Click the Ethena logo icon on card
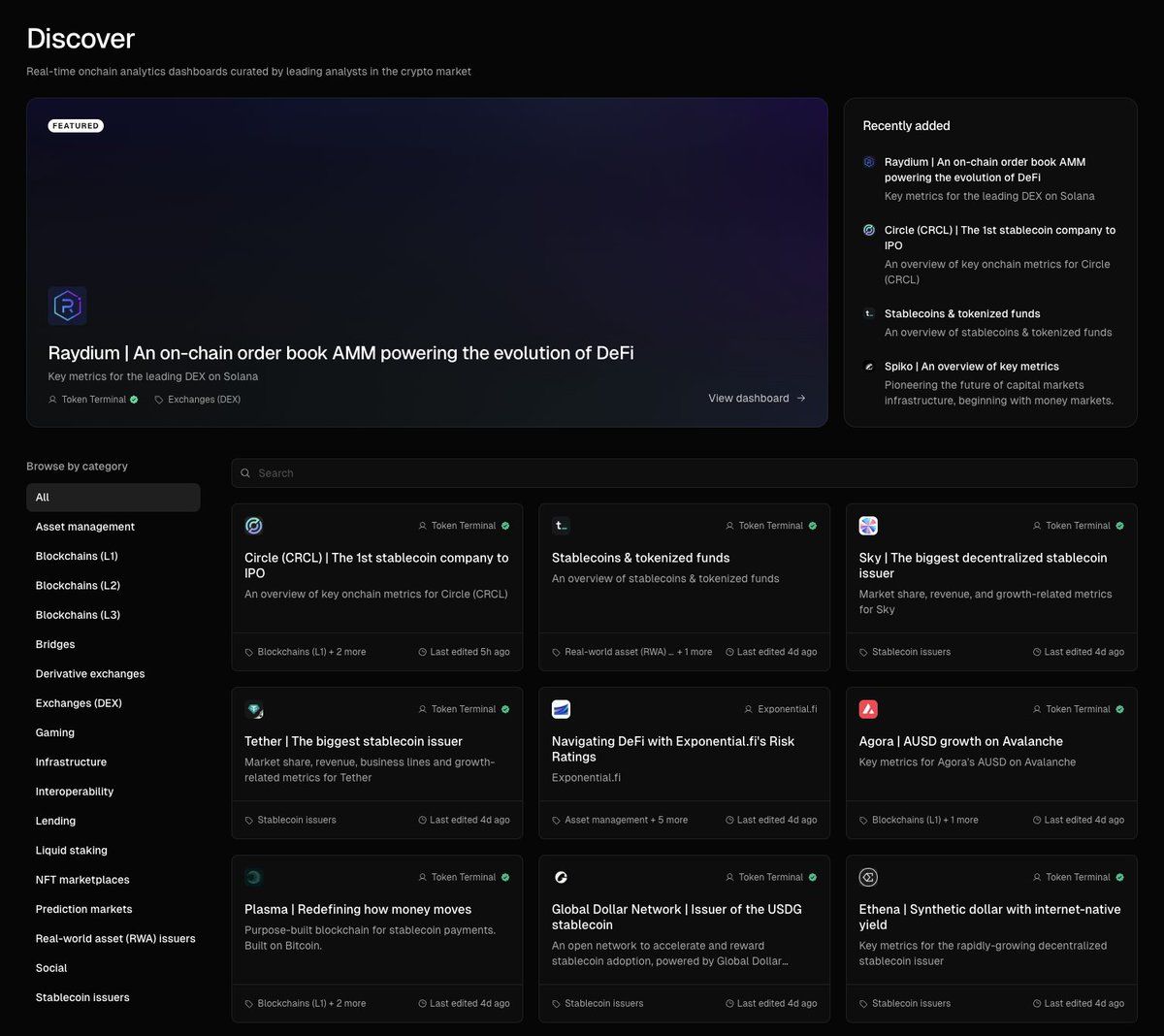The width and height of the screenshot is (1164, 1036). (868, 877)
